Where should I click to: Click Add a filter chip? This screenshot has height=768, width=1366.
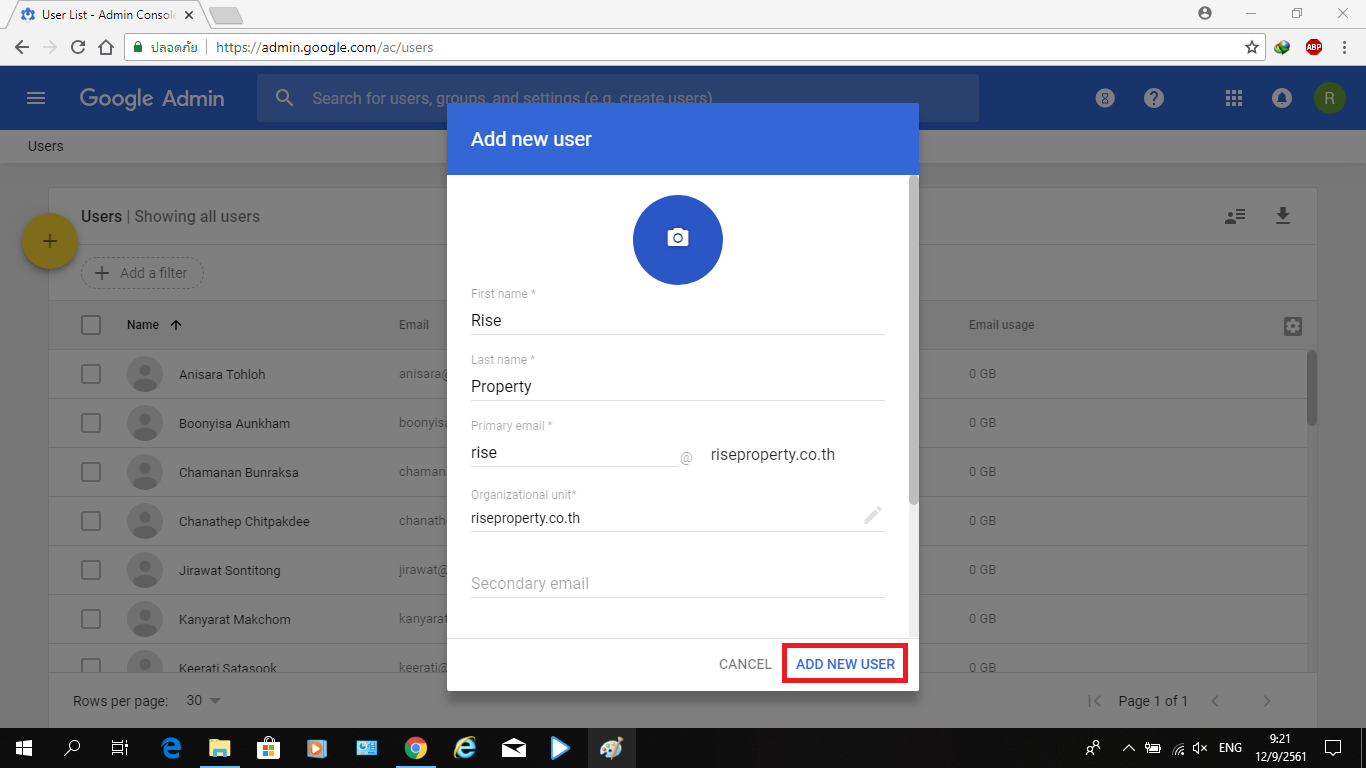click(x=142, y=273)
